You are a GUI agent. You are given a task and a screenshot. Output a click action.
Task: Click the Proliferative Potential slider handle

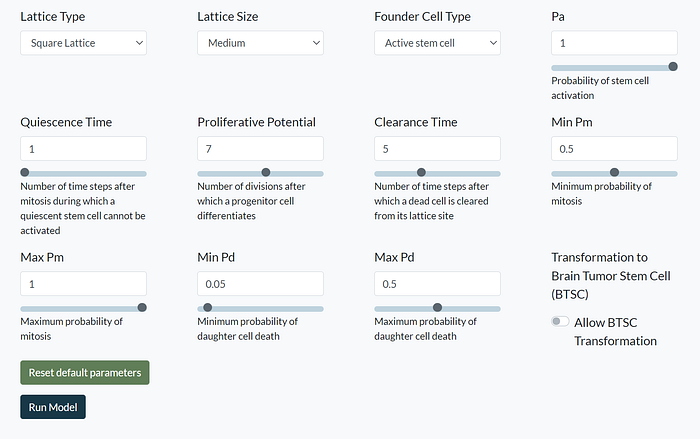coord(266,172)
